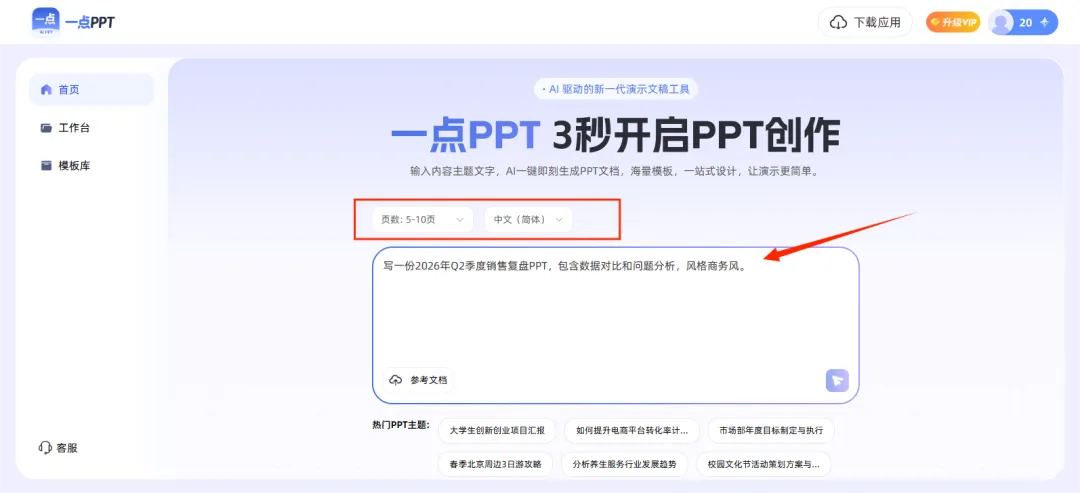Image resolution: width=1080 pixels, height=493 pixels.
Task: Choose topic 市场部年度目标制定与执行
Action: pos(771,430)
